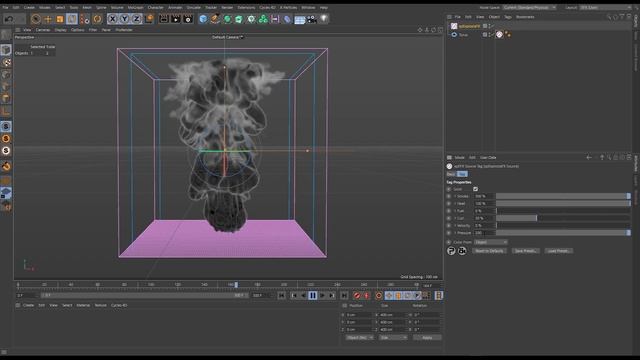The width and height of the screenshot is (640, 360).
Task: Open the Simulate menu
Action: point(194,7)
